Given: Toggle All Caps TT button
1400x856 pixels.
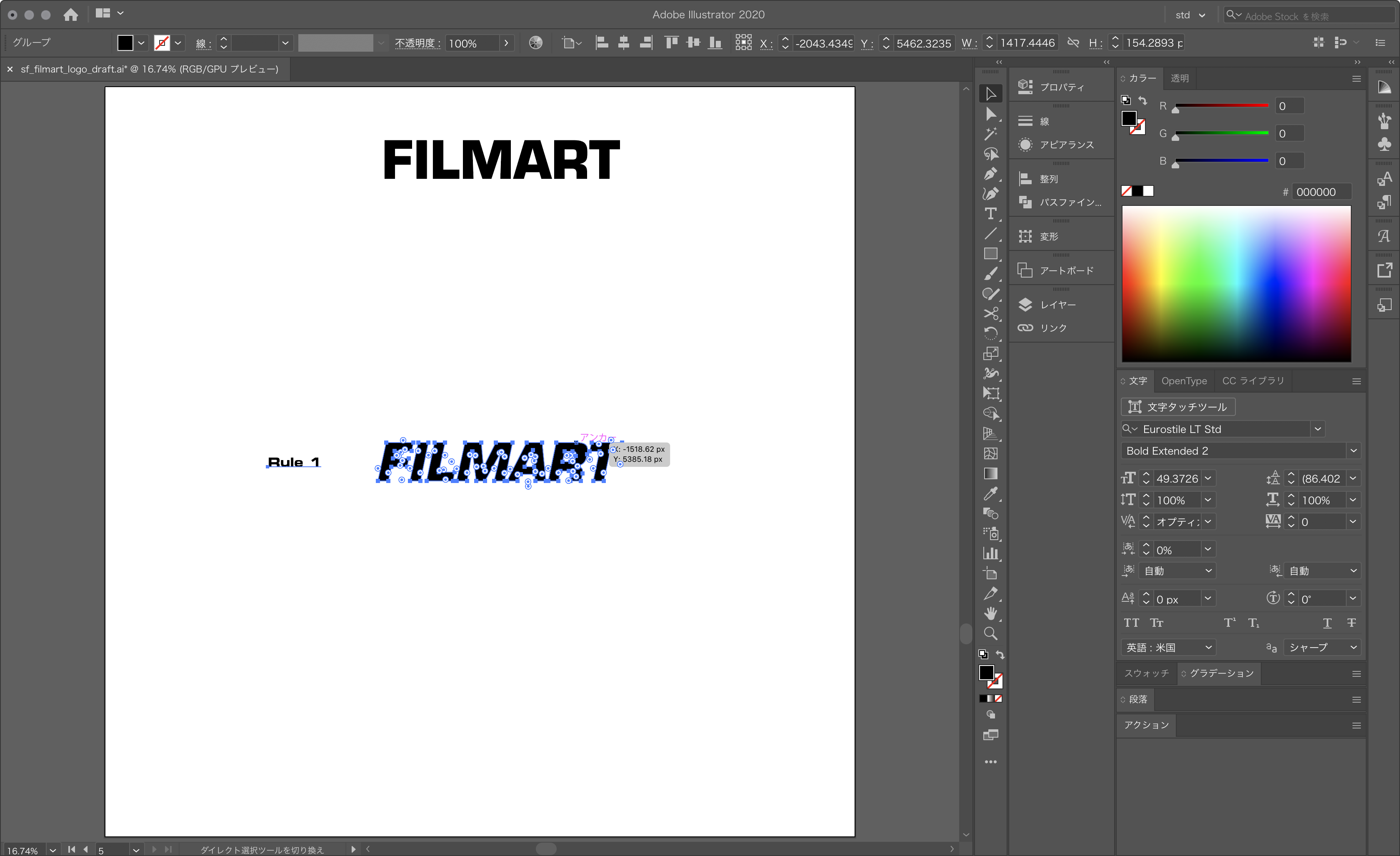Looking at the screenshot, I should pyautogui.click(x=1131, y=622).
